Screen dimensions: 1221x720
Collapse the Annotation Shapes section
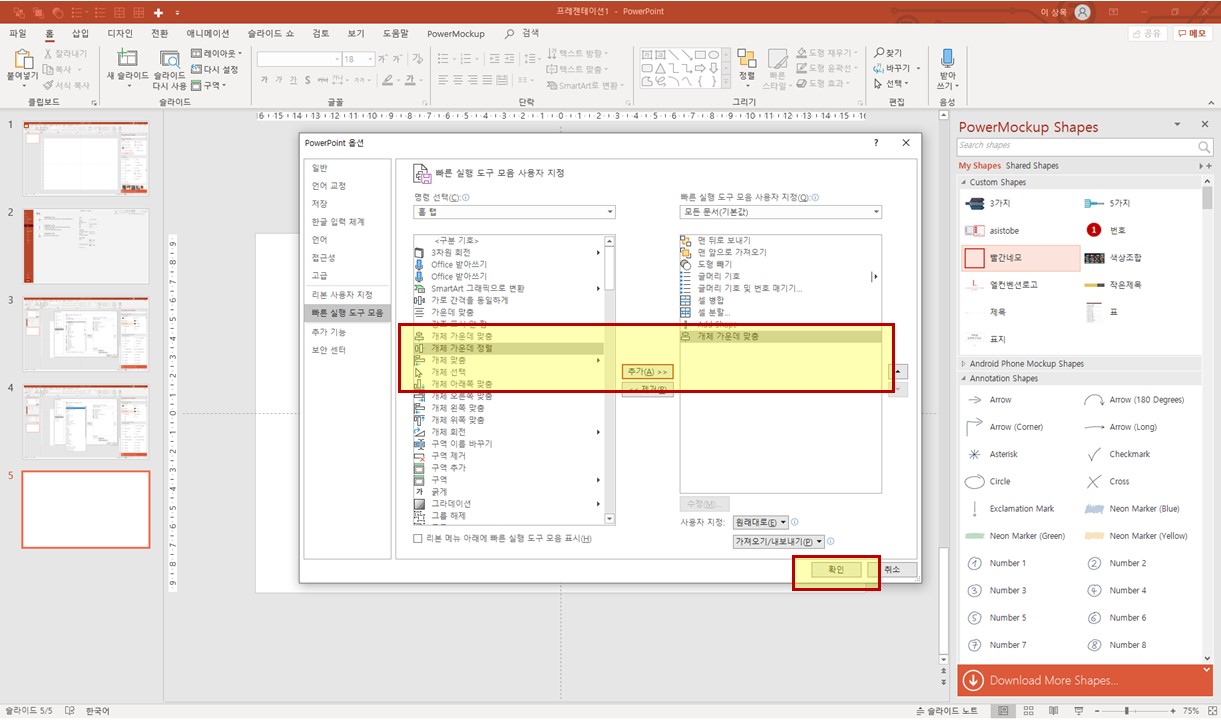coord(964,379)
